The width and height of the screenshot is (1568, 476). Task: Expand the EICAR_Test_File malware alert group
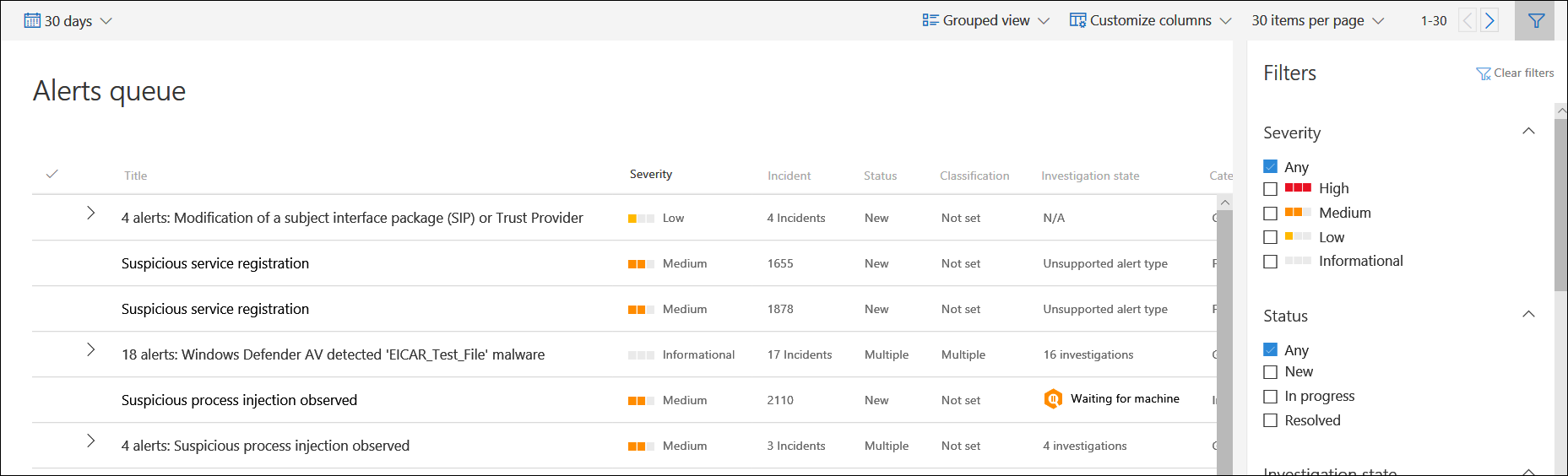pos(91,350)
